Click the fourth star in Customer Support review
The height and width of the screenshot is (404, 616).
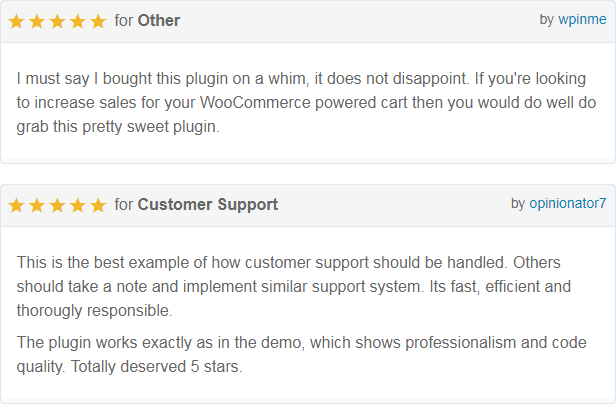pyautogui.click(x=78, y=205)
